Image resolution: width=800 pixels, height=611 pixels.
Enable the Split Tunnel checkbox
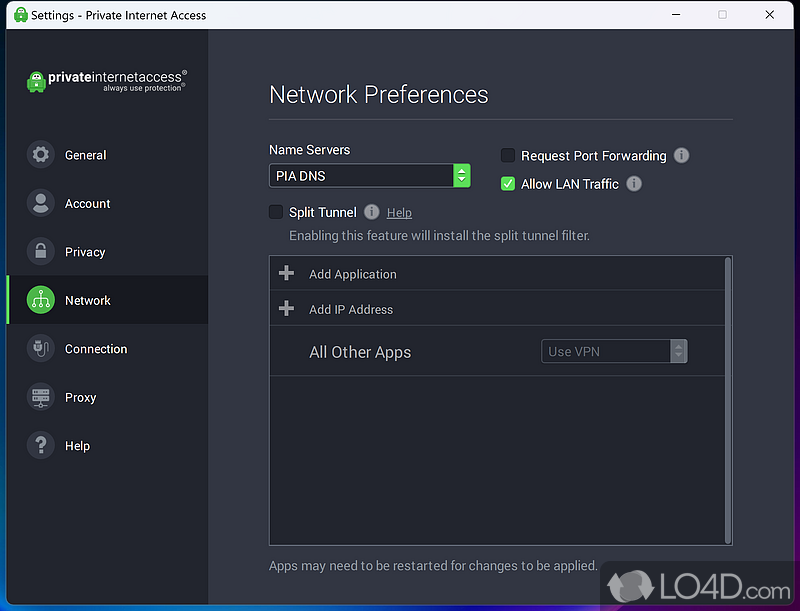pyautogui.click(x=276, y=212)
